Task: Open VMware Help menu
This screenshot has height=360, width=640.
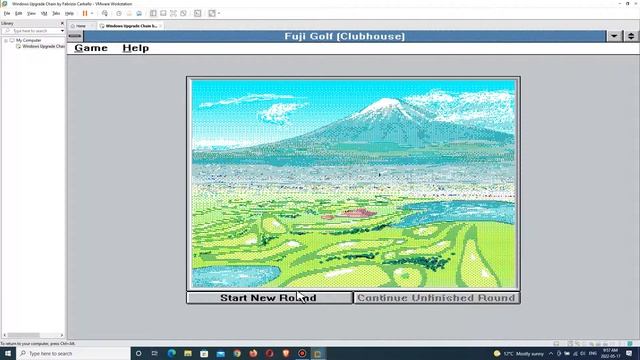Action: pyautogui.click(x=69, y=13)
